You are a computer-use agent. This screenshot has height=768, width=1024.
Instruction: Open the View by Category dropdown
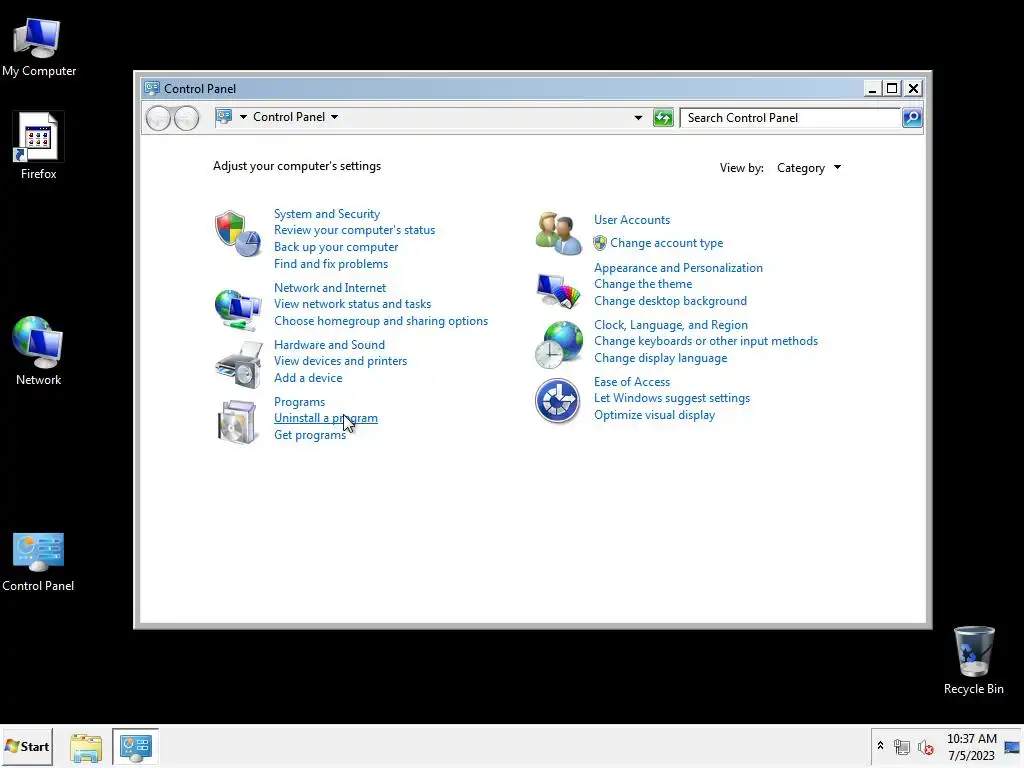pos(808,168)
